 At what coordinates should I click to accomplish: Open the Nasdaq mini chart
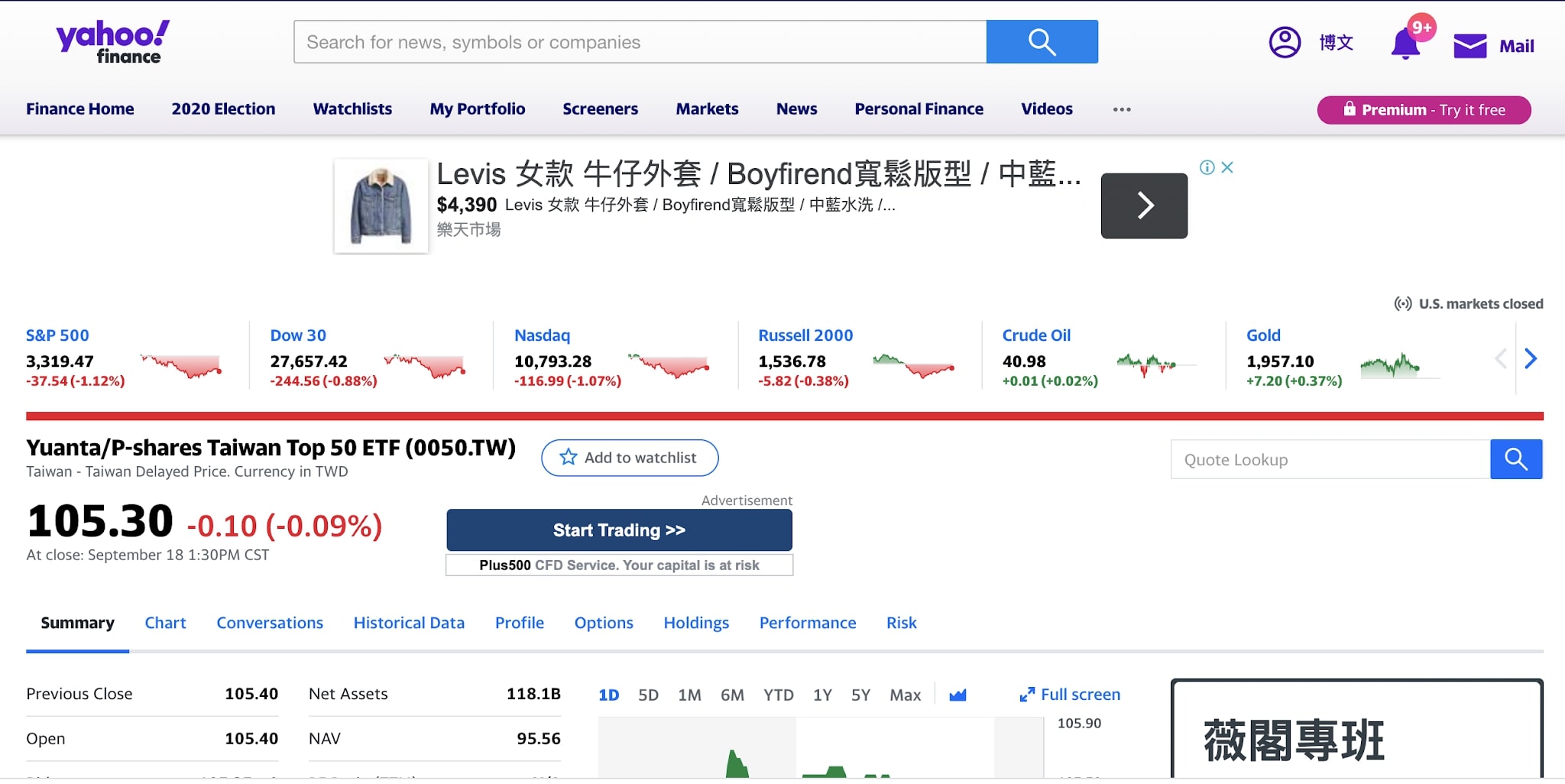tap(669, 365)
